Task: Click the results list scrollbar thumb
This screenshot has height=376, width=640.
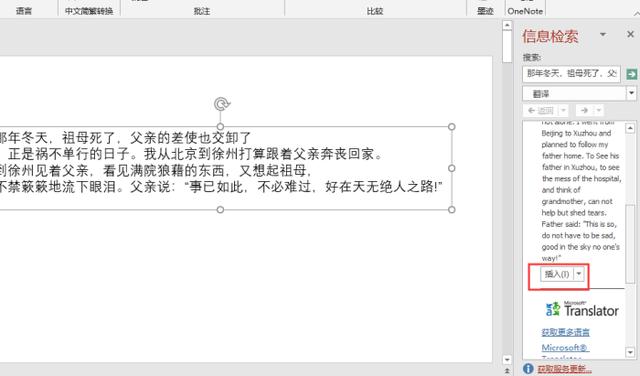Action: 630,243
